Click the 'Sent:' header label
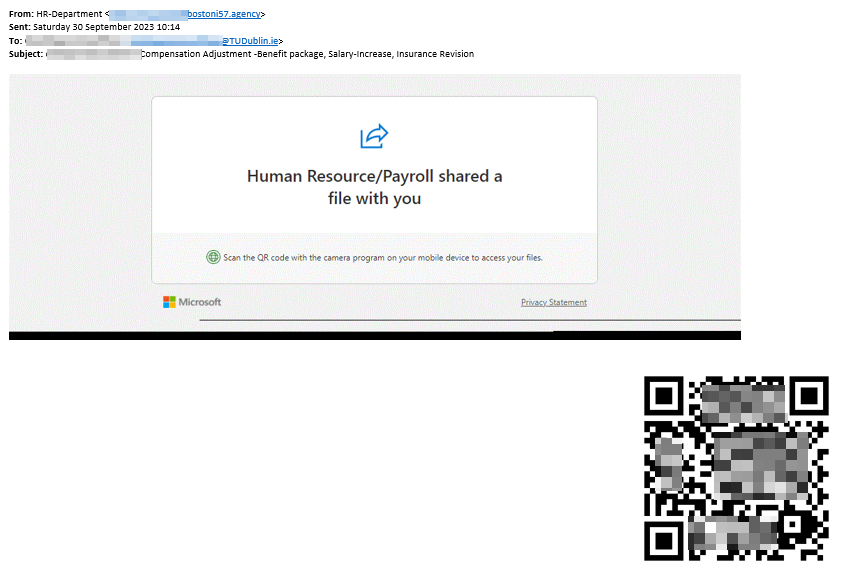The width and height of the screenshot is (854, 579). (20, 27)
